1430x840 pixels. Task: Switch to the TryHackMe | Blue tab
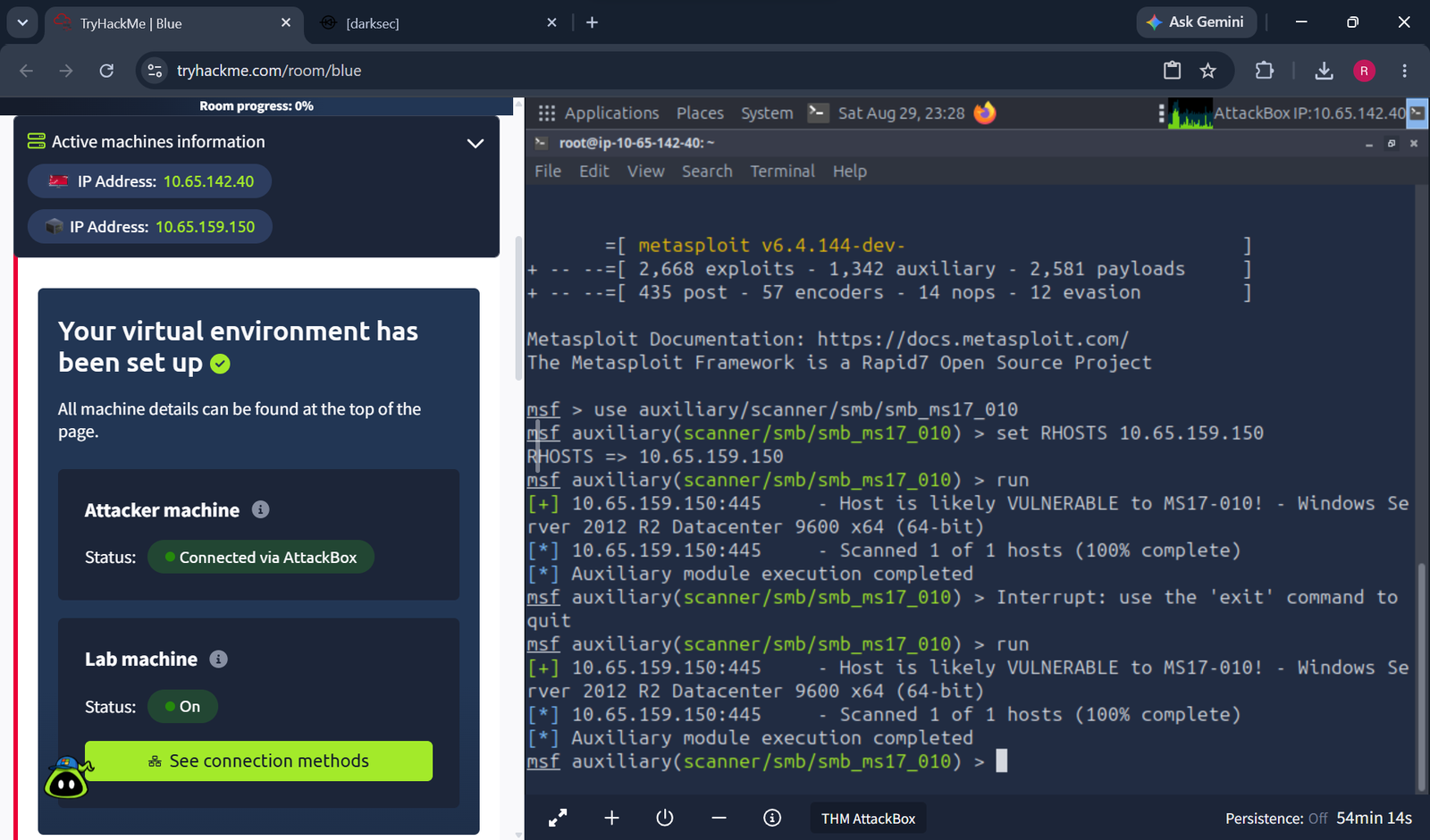point(174,23)
